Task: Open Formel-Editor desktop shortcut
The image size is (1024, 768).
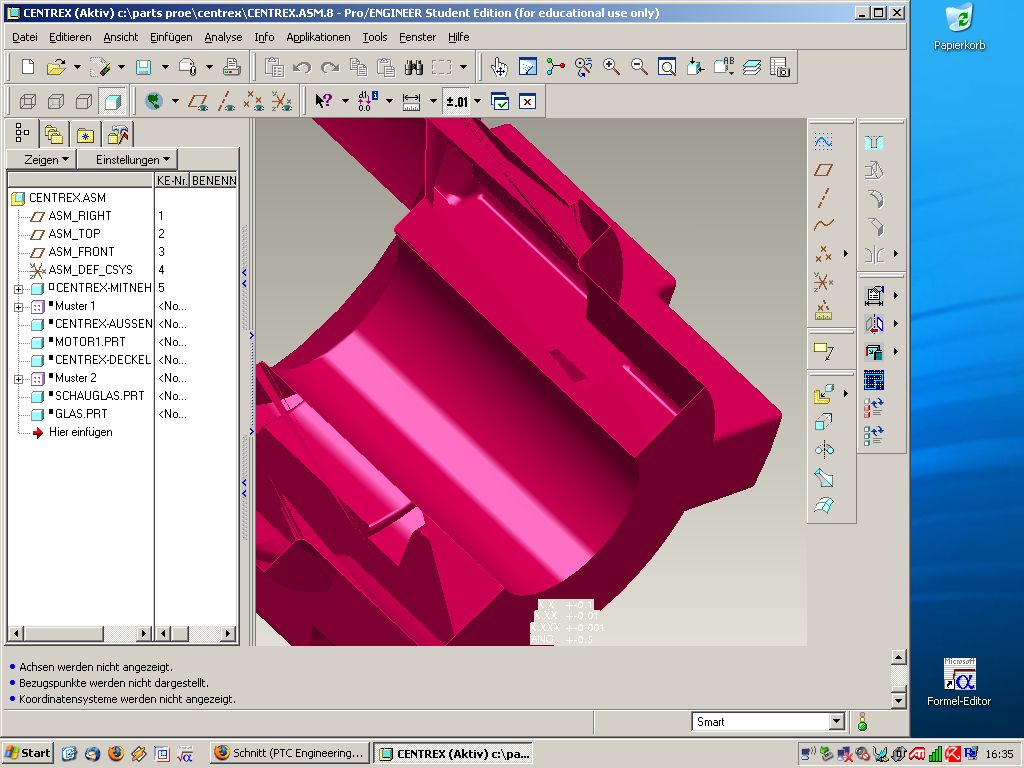Action: [x=959, y=682]
